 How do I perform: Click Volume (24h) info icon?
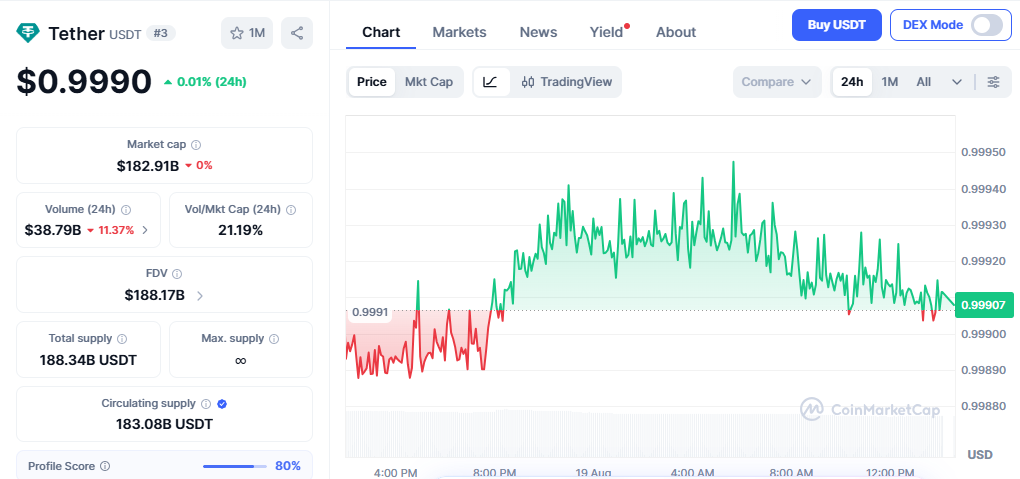[126, 210]
